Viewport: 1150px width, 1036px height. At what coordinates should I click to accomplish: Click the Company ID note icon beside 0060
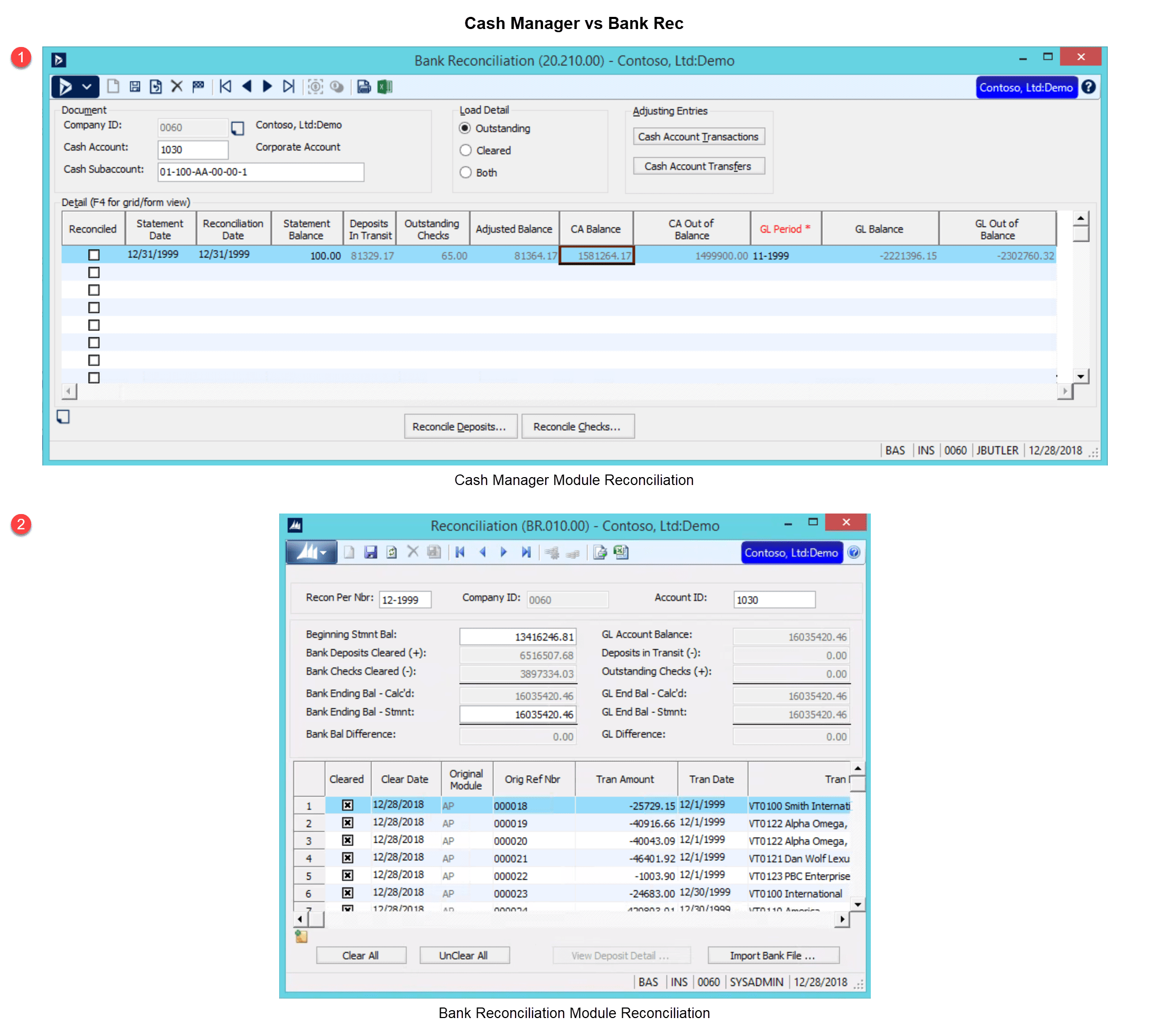[237, 128]
